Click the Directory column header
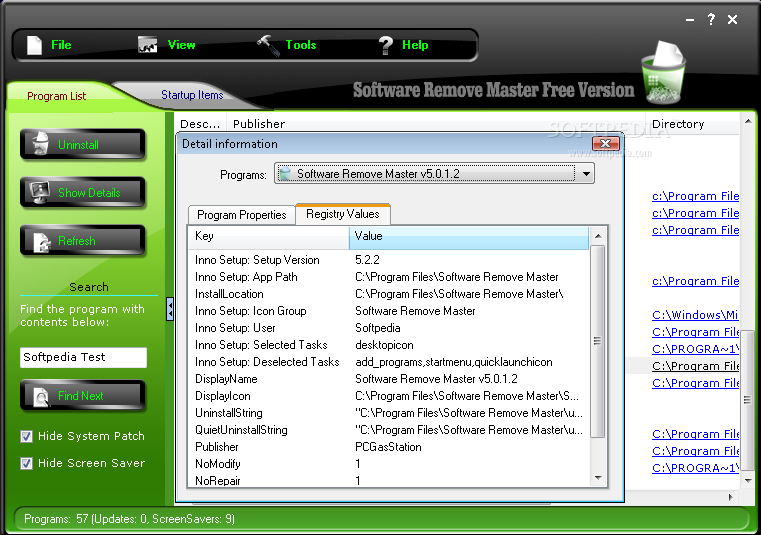This screenshot has height=535, width=761. [693, 124]
